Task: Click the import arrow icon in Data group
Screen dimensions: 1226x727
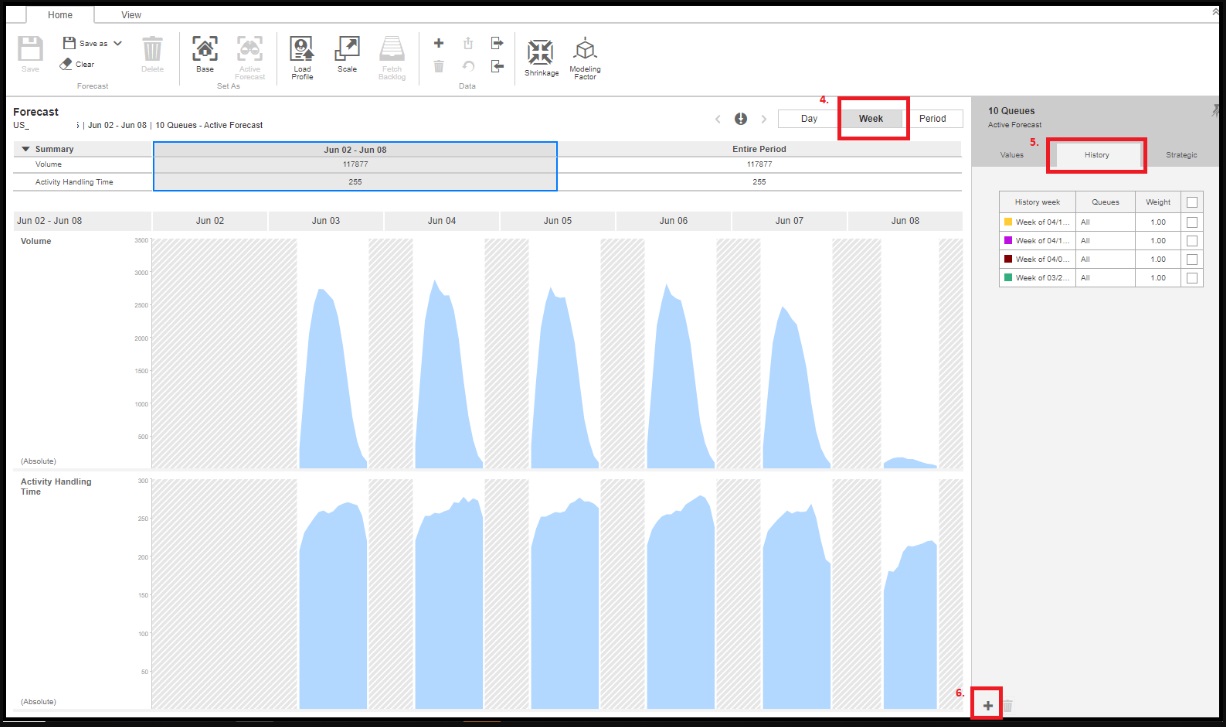Action: [x=497, y=66]
